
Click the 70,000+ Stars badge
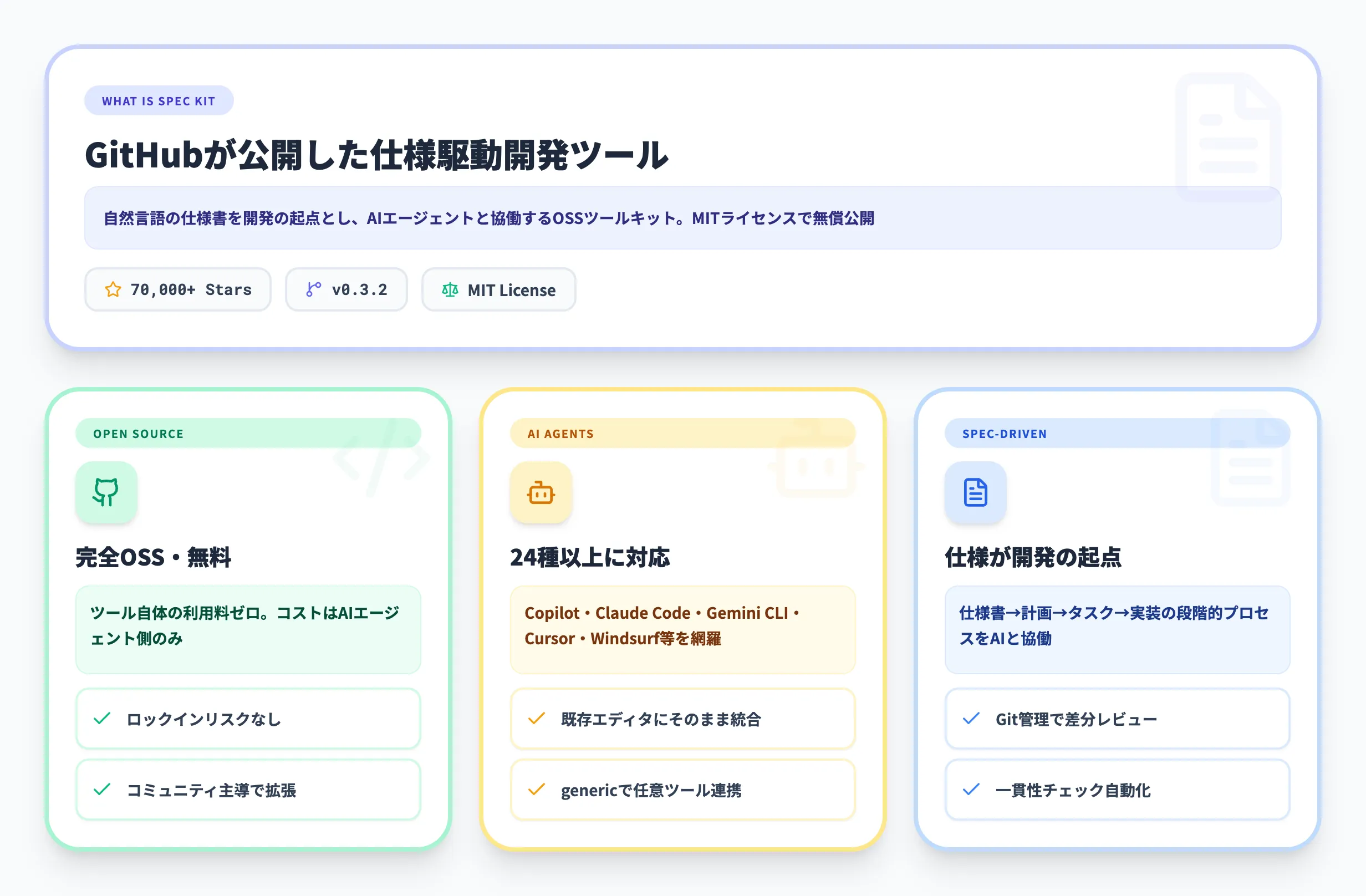pos(178,289)
